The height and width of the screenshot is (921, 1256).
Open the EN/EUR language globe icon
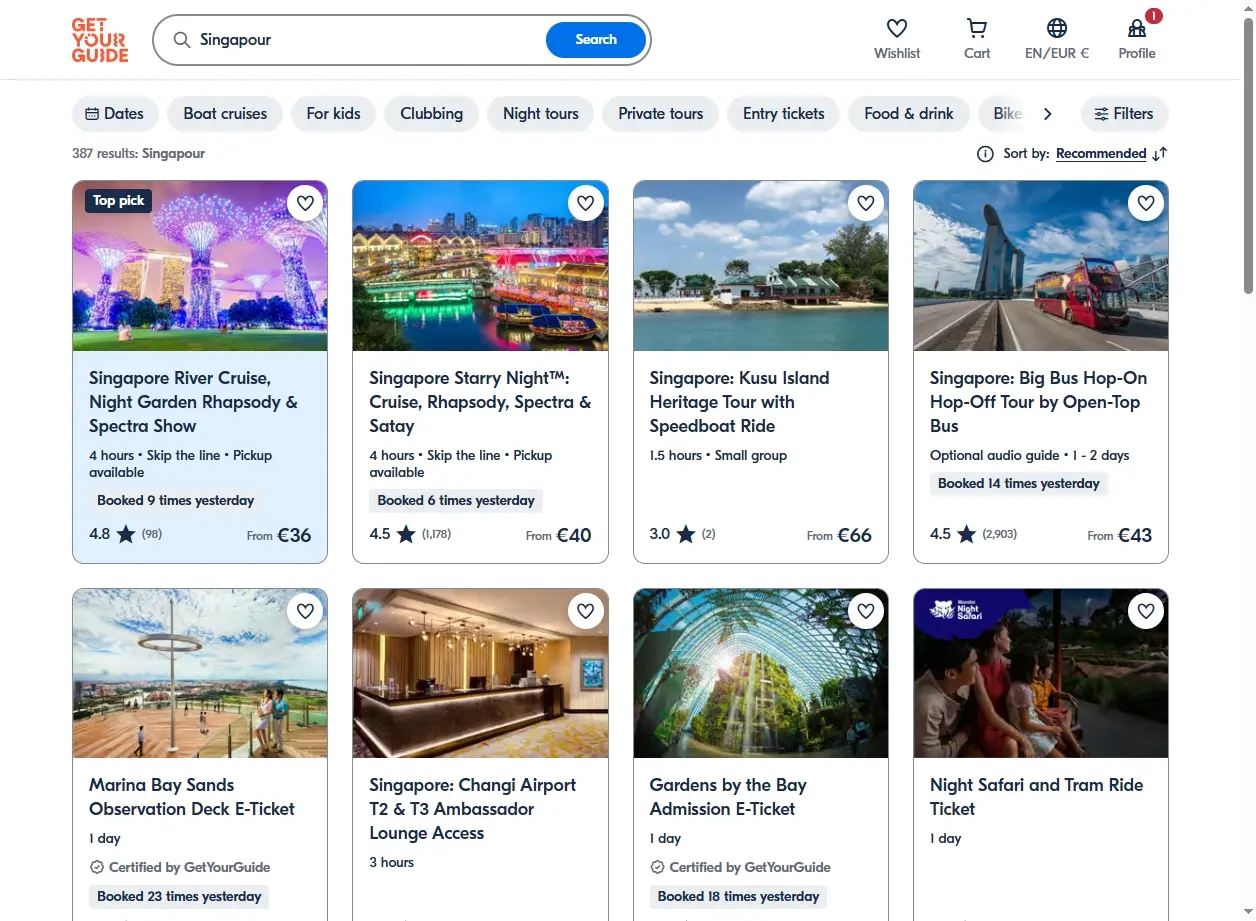point(1057,28)
